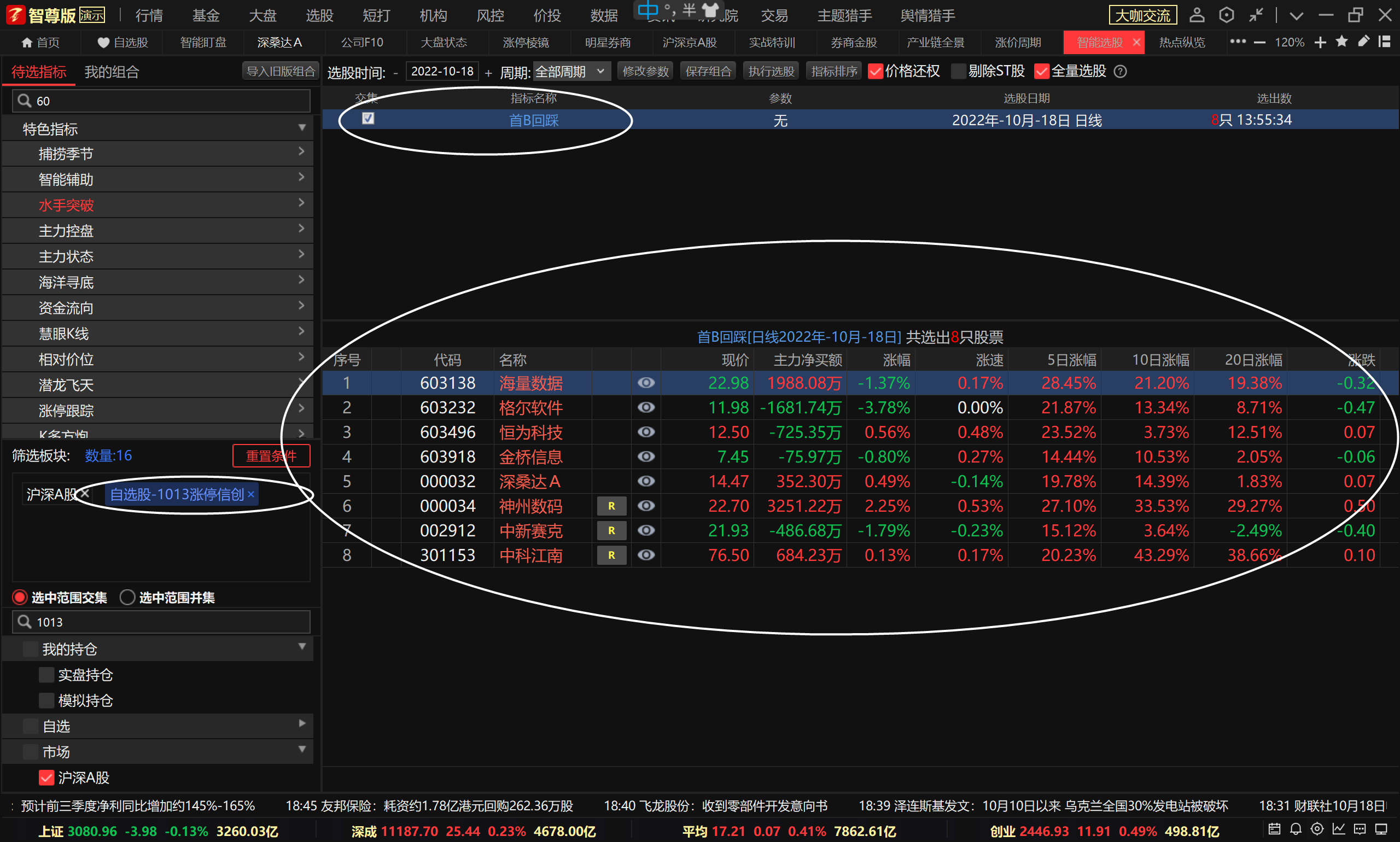Click the 执行选股 button
Viewport: 1400px width, 842px height.
(x=771, y=72)
